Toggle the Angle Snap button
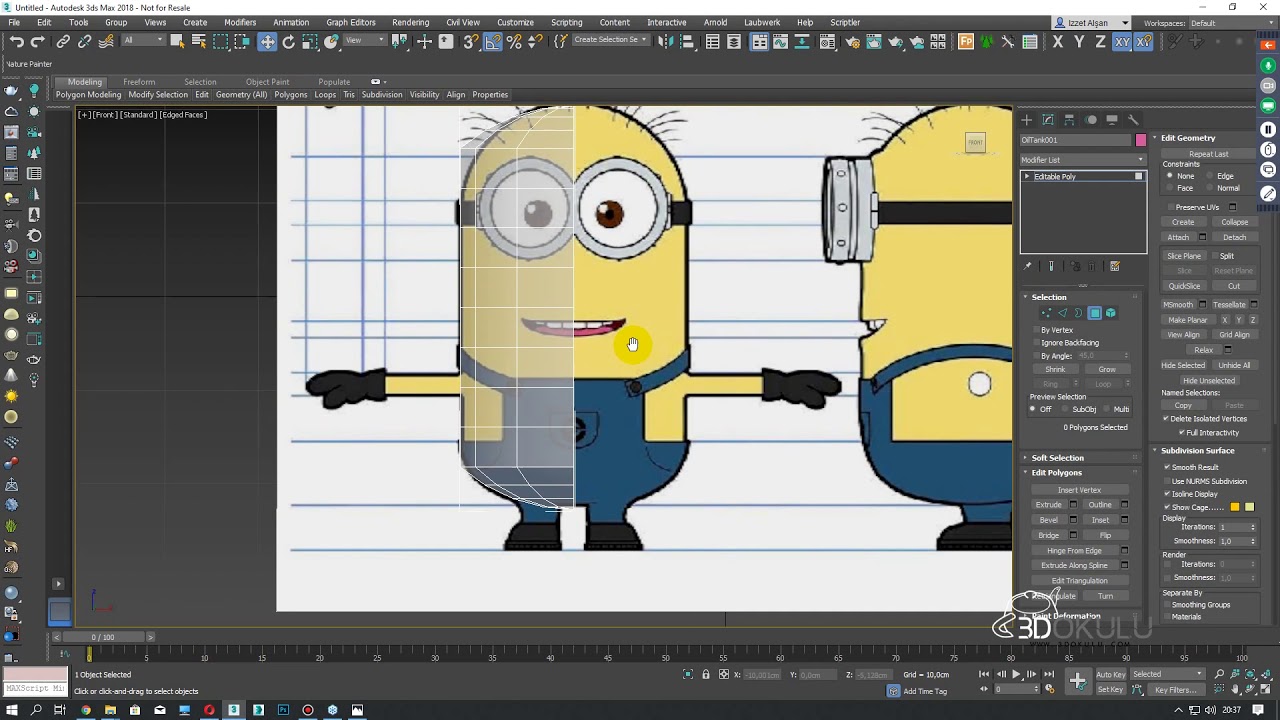 point(493,41)
